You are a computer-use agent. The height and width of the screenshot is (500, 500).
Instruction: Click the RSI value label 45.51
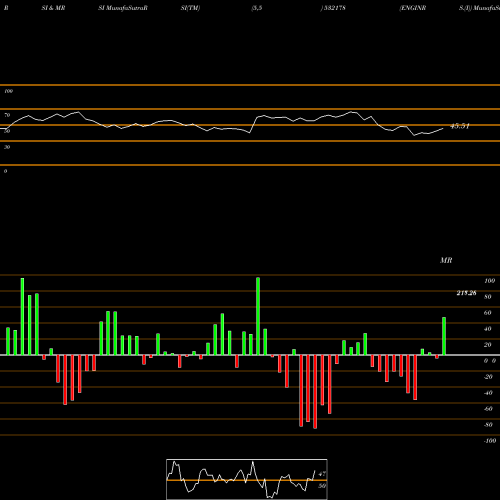point(460,126)
